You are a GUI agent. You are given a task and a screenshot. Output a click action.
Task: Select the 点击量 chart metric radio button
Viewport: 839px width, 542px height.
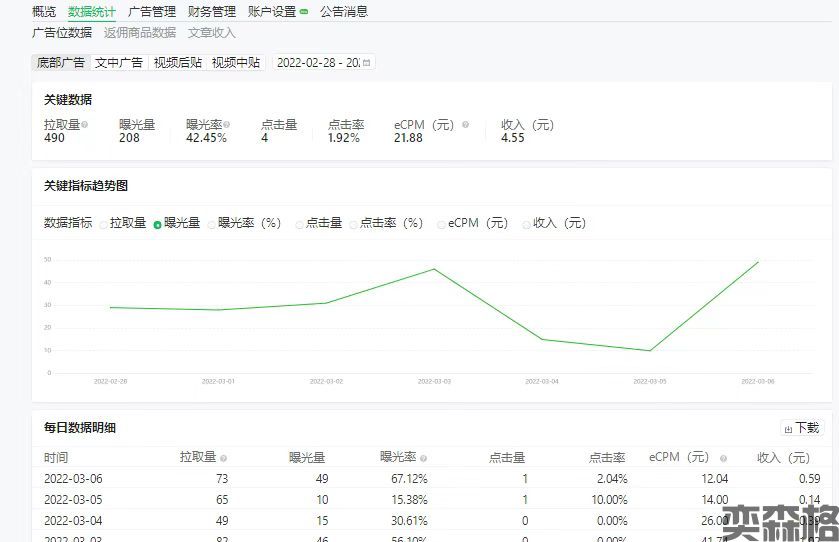(x=299, y=225)
